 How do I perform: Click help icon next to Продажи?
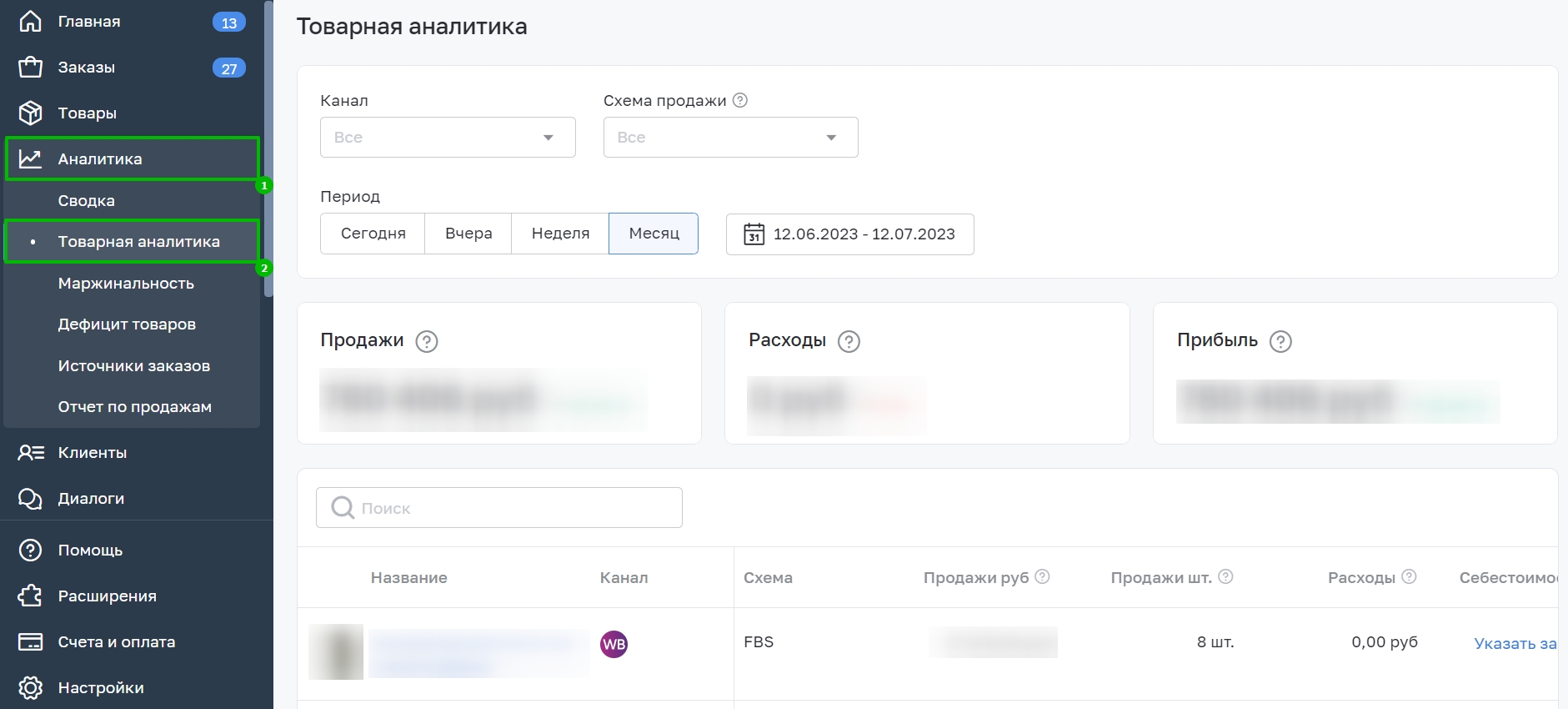[x=427, y=341]
